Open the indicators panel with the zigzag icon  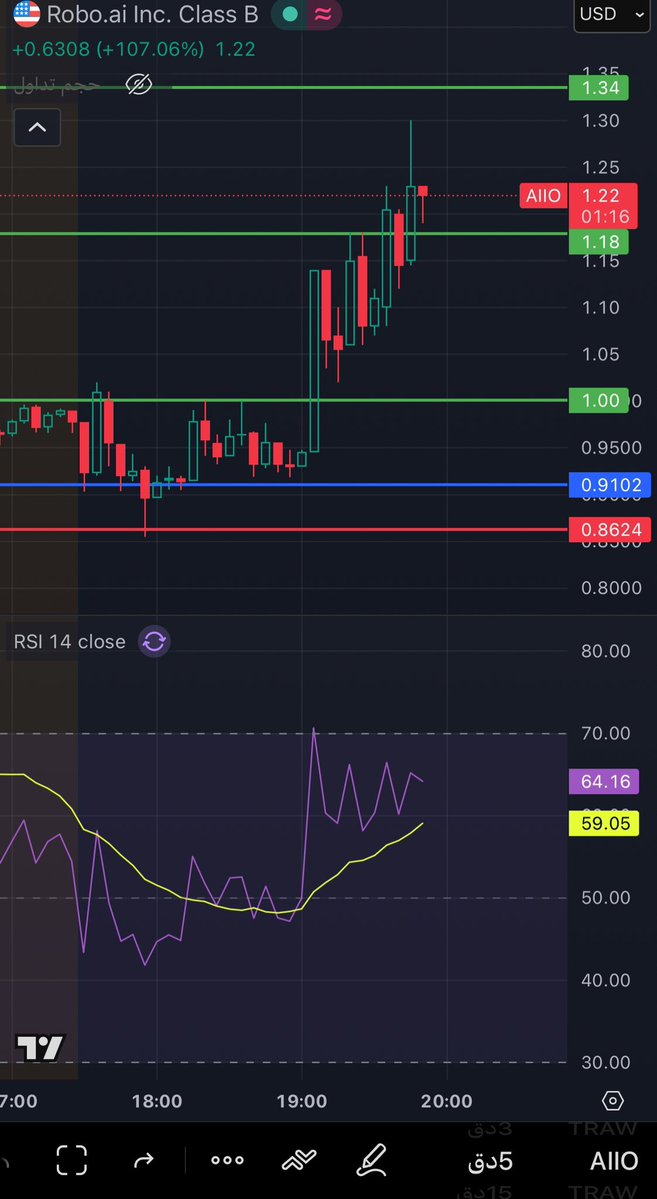[299, 1161]
